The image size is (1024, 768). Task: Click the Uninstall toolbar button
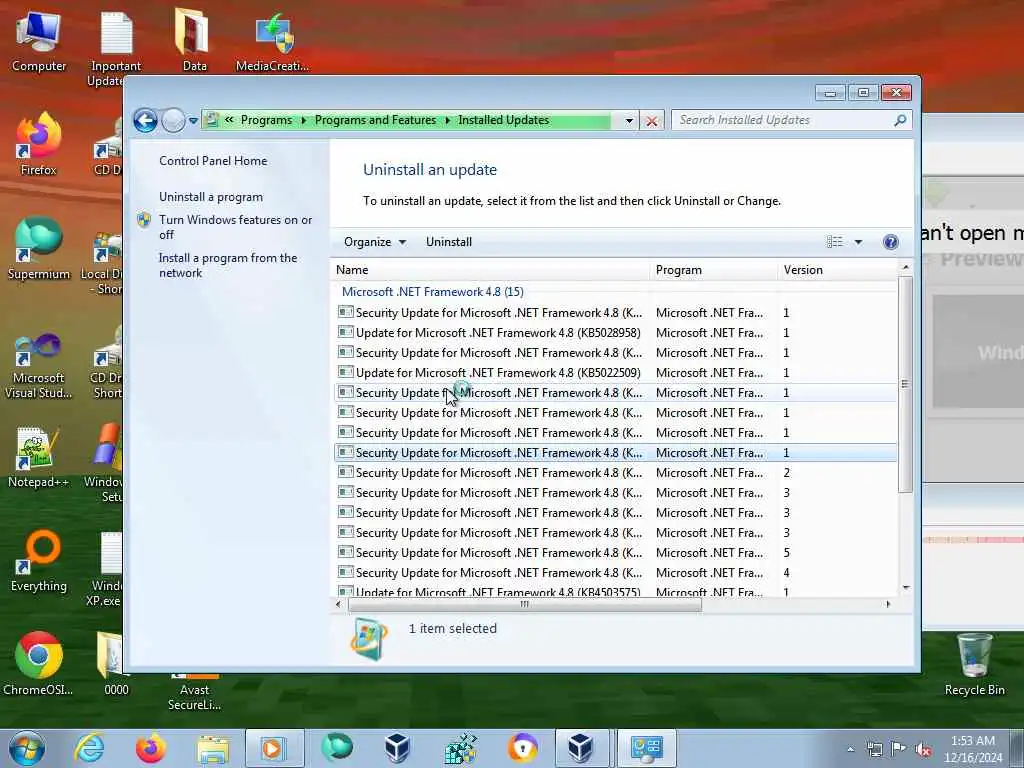449,242
